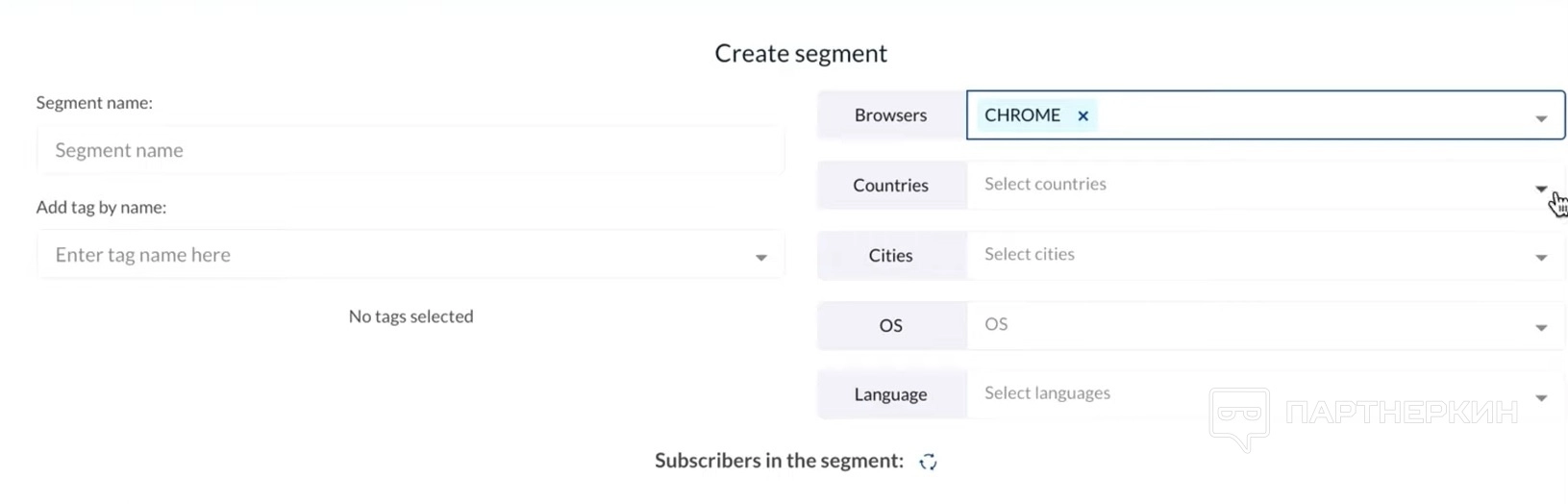This screenshot has height=504, width=1568.
Task: Click the Cities label button
Action: click(891, 256)
